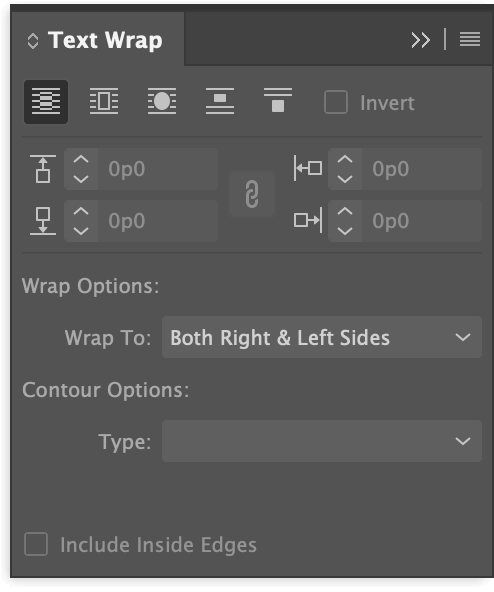The width and height of the screenshot is (494, 592).
Task: Select the Text Wrap panel tab
Action: [97, 40]
